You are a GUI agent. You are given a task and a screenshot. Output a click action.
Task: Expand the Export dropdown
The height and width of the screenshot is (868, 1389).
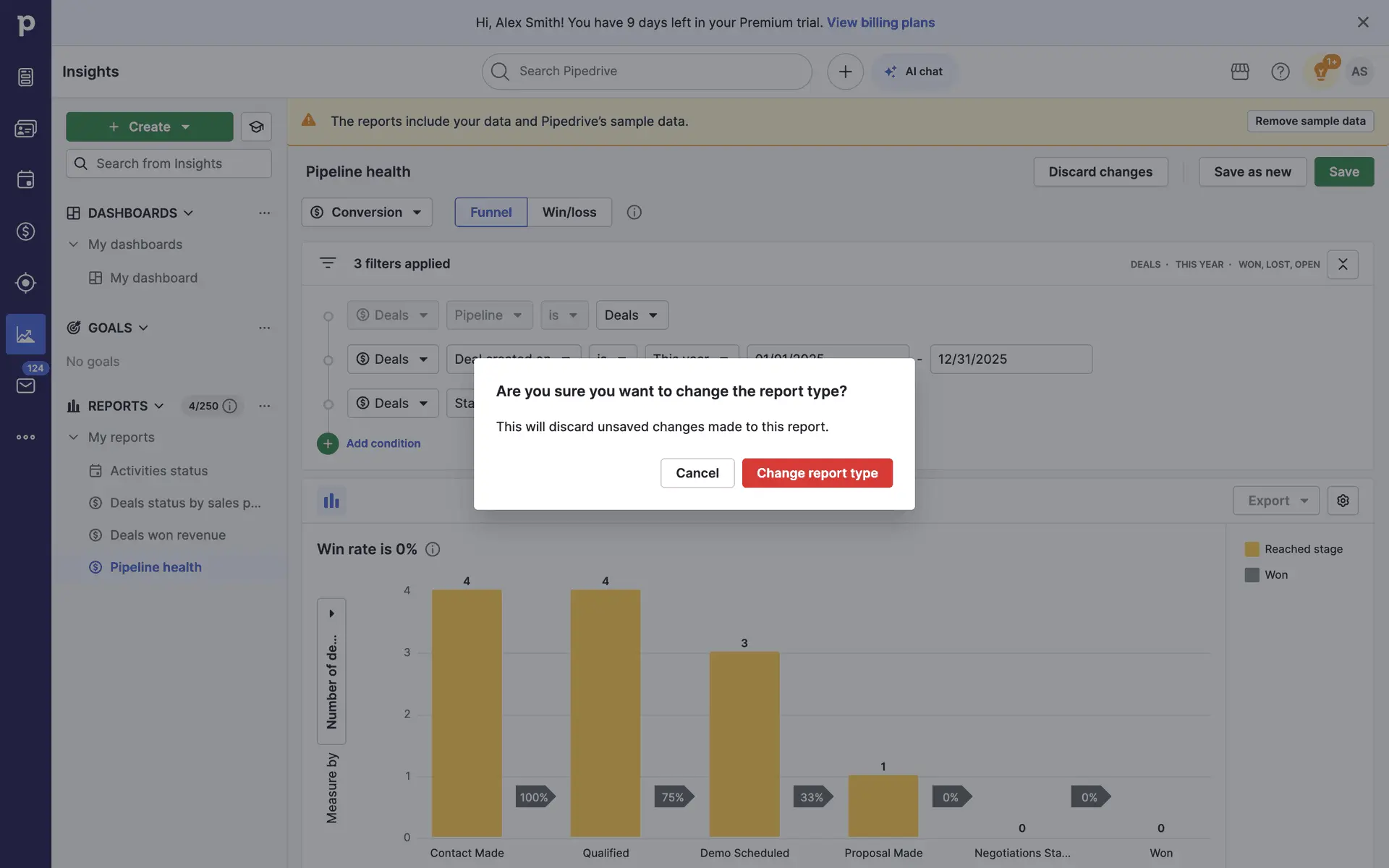1275,501
